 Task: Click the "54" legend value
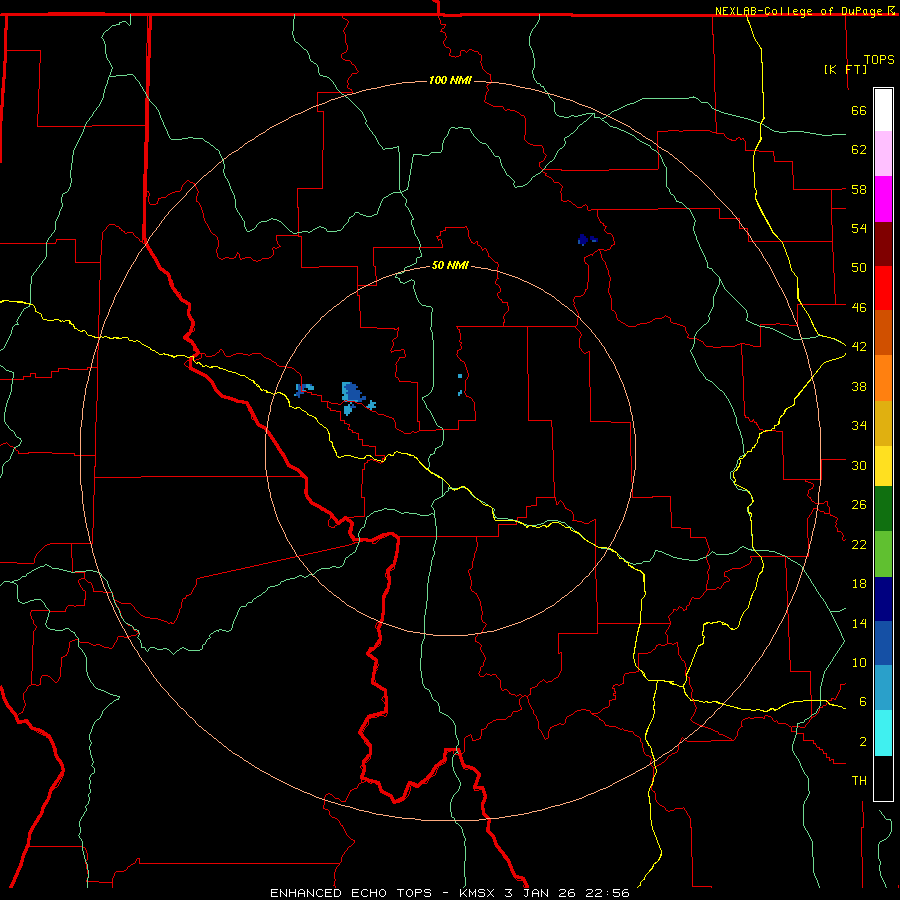click(859, 228)
